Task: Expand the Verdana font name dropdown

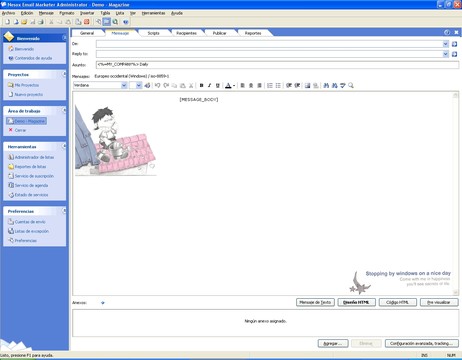Action: pos(124,85)
